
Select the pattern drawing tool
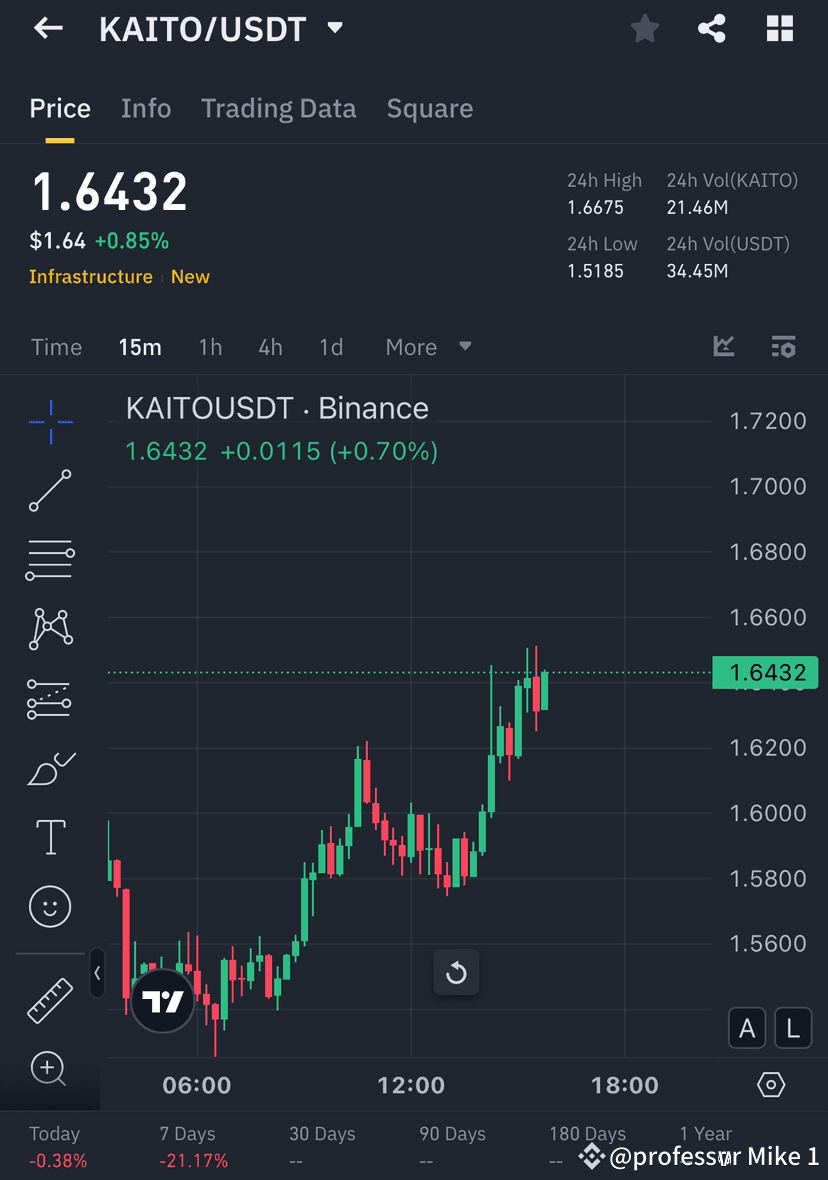(49, 628)
